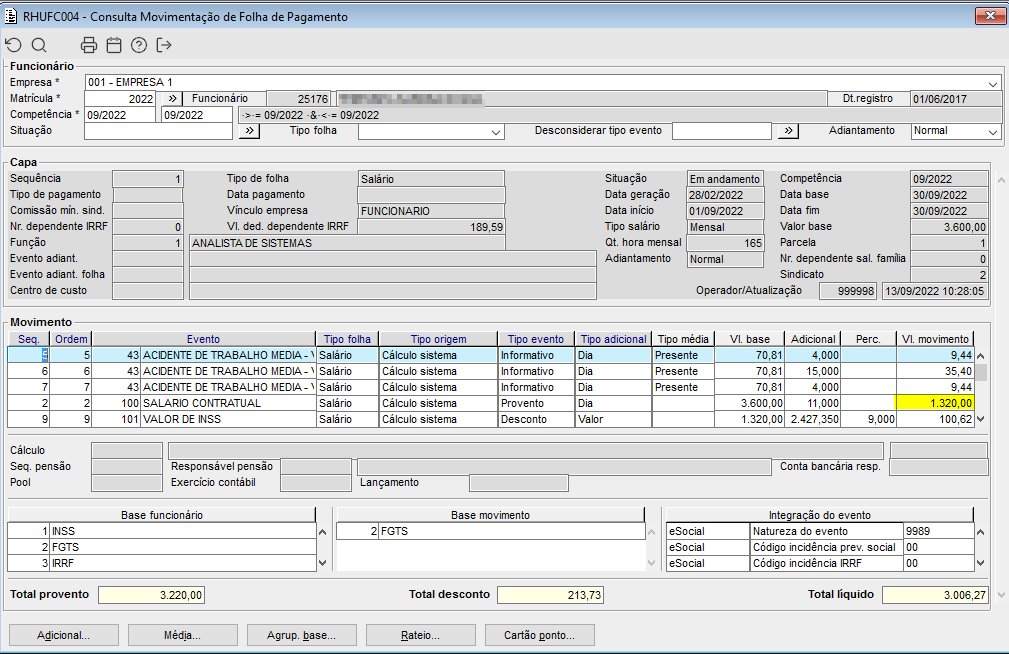Click the Cartão ponto... button
Screen dimensions: 1009x654
(x=540, y=635)
